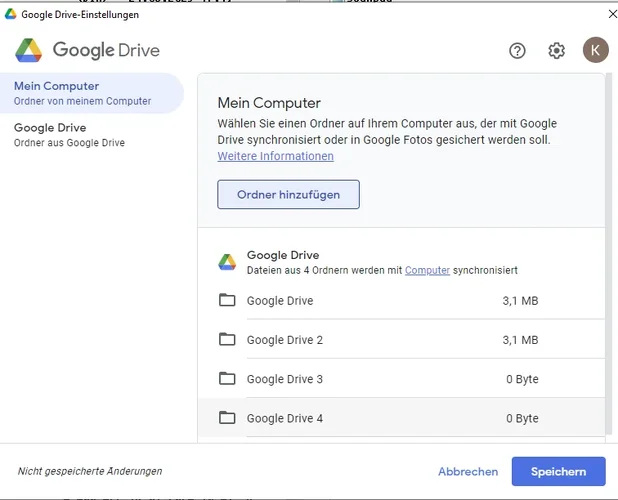Follow the Computer link in sync description
Viewport: 618px width, 500px height.
(x=427, y=271)
